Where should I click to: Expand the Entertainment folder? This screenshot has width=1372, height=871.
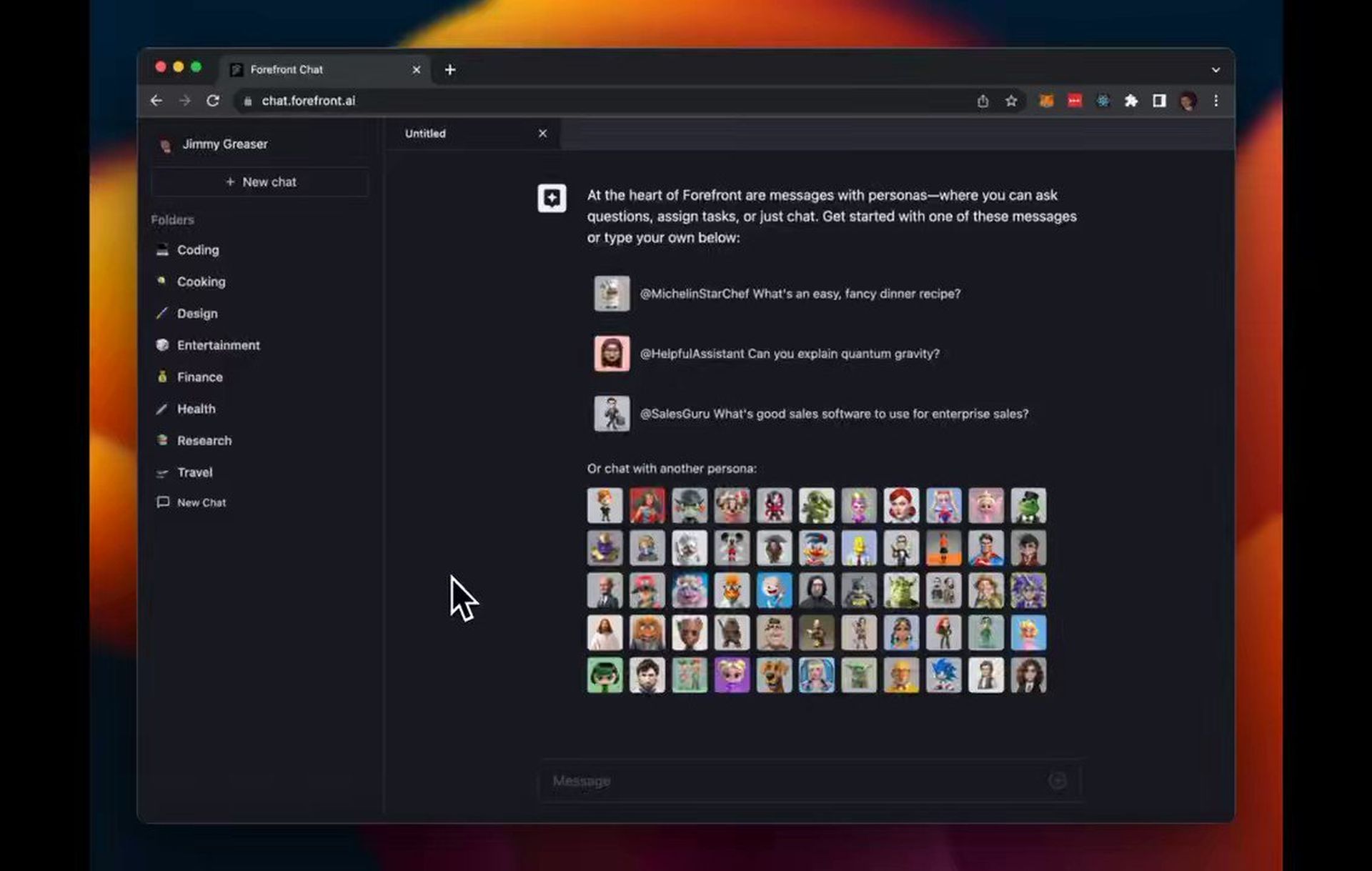[218, 345]
